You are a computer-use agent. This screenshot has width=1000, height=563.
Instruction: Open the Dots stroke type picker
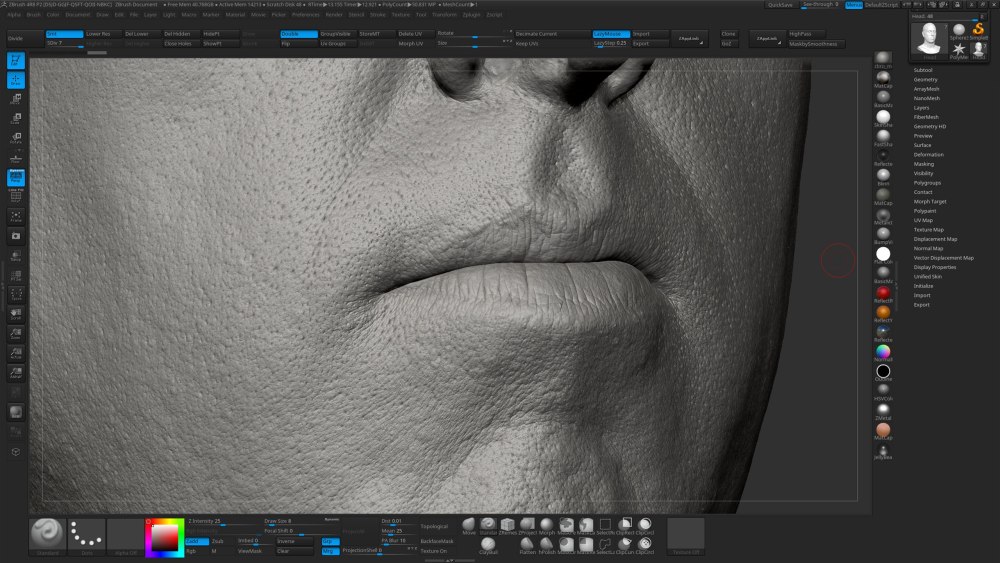[x=86, y=537]
